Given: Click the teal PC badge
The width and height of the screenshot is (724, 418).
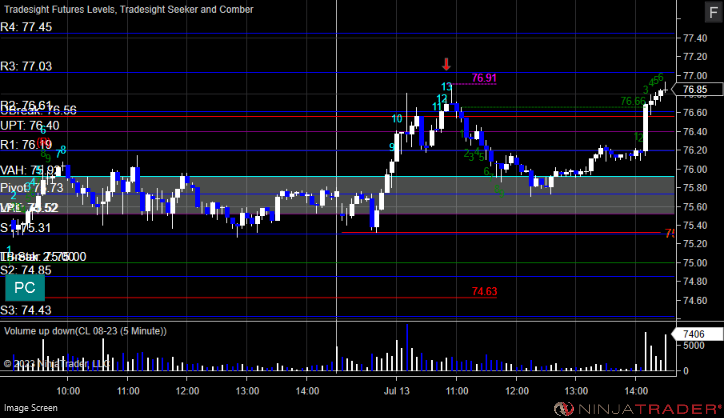Looking at the screenshot, I should [x=25, y=288].
